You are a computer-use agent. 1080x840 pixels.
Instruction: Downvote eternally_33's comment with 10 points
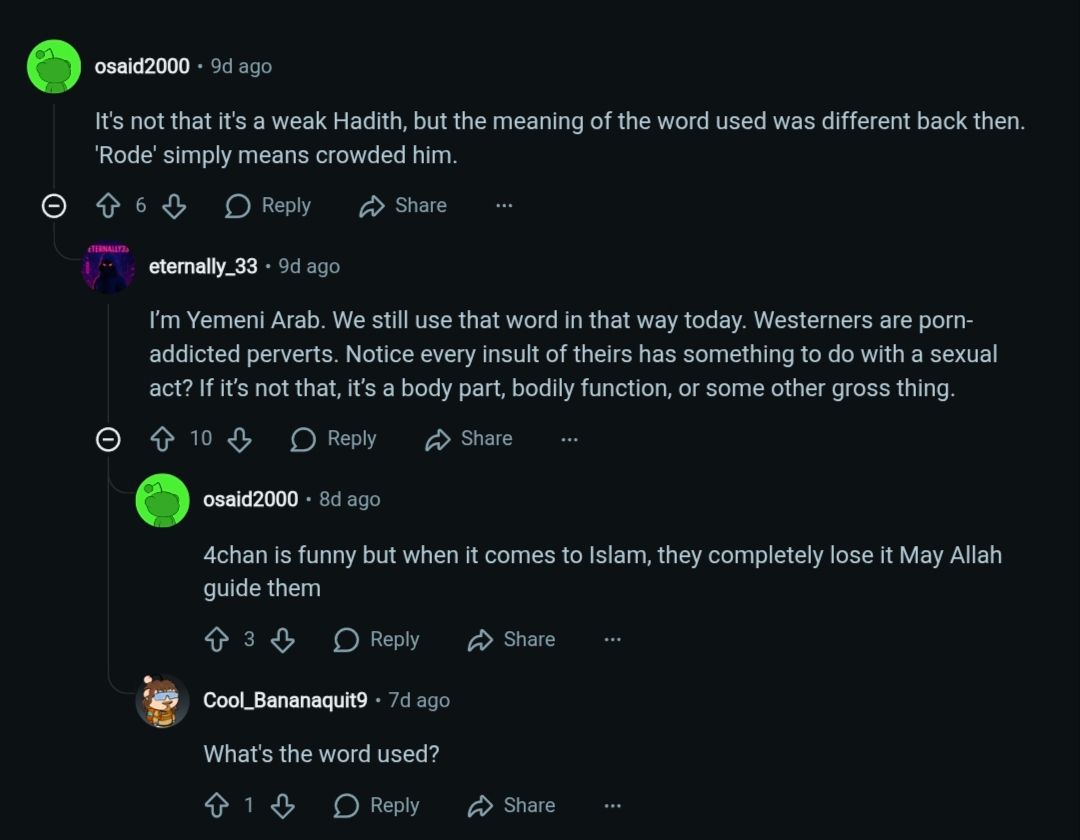click(x=239, y=439)
